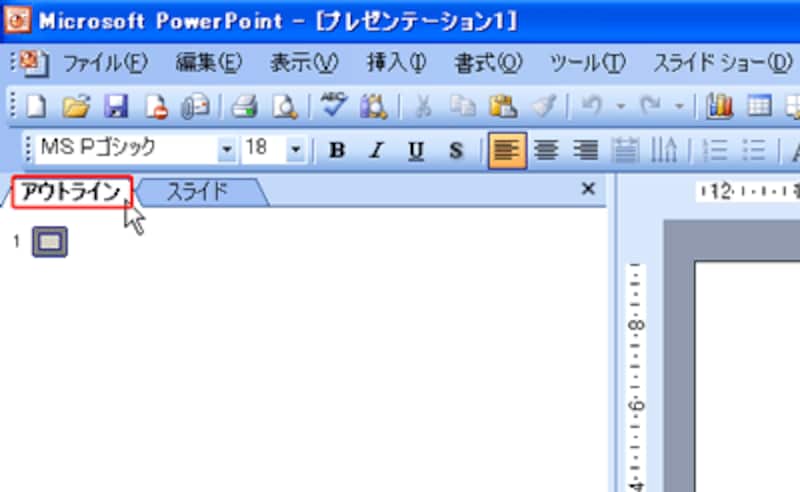Click the Format Painter brush

point(544,107)
